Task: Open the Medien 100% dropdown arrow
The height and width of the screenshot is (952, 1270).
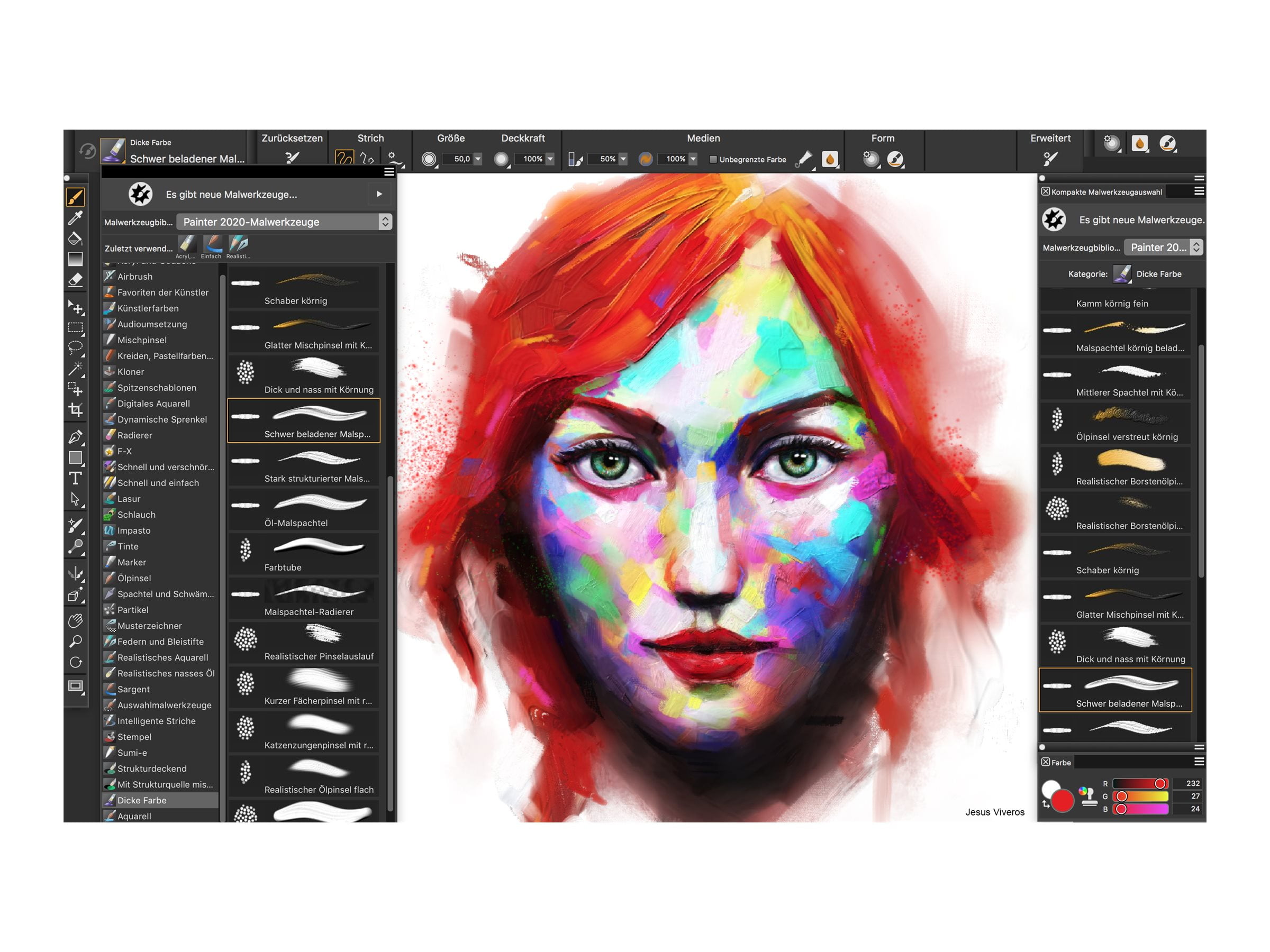Action: (x=693, y=159)
